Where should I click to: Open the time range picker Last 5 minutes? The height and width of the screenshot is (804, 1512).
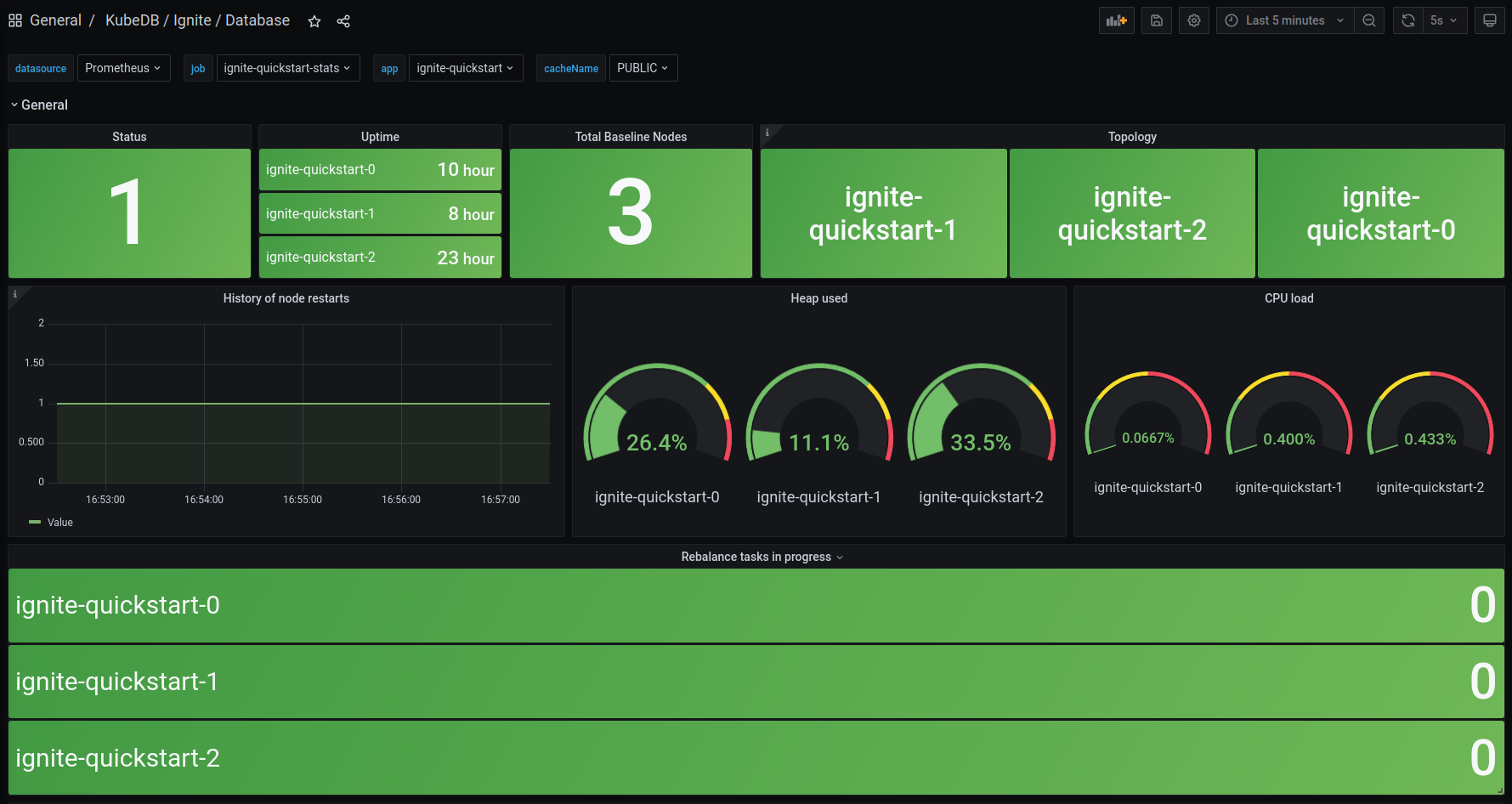click(x=1285, y=20)
